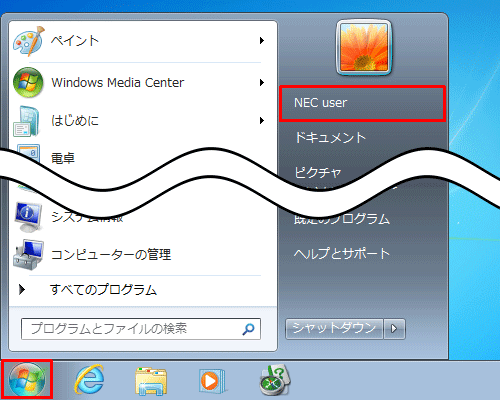Click the user account flower picture
The image size is (500, 400).
coord(364,47)
